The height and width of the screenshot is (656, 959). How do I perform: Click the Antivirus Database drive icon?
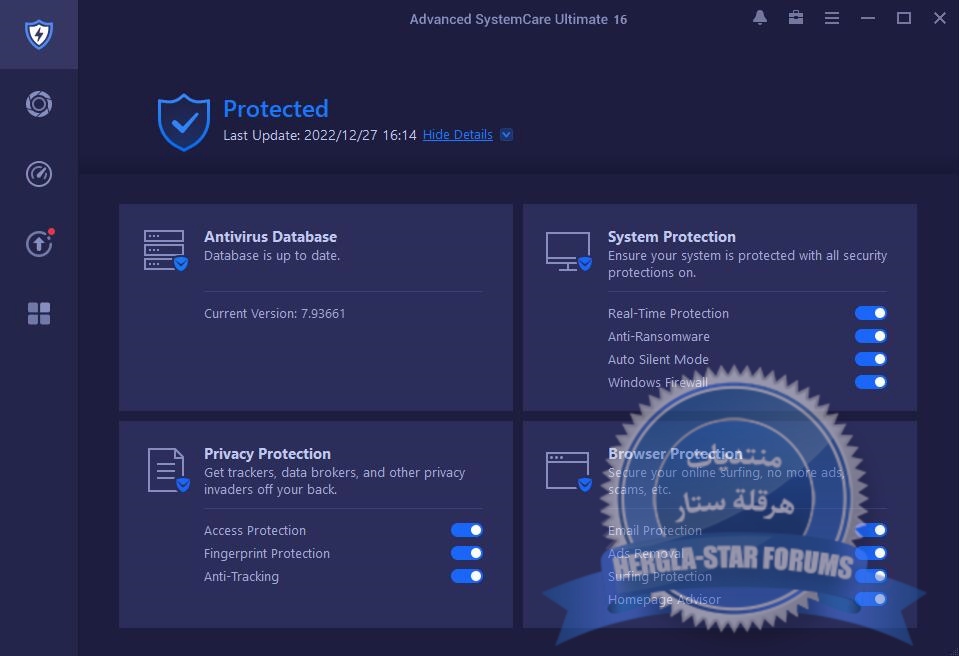pyautogui.click(x=163, y=250)
